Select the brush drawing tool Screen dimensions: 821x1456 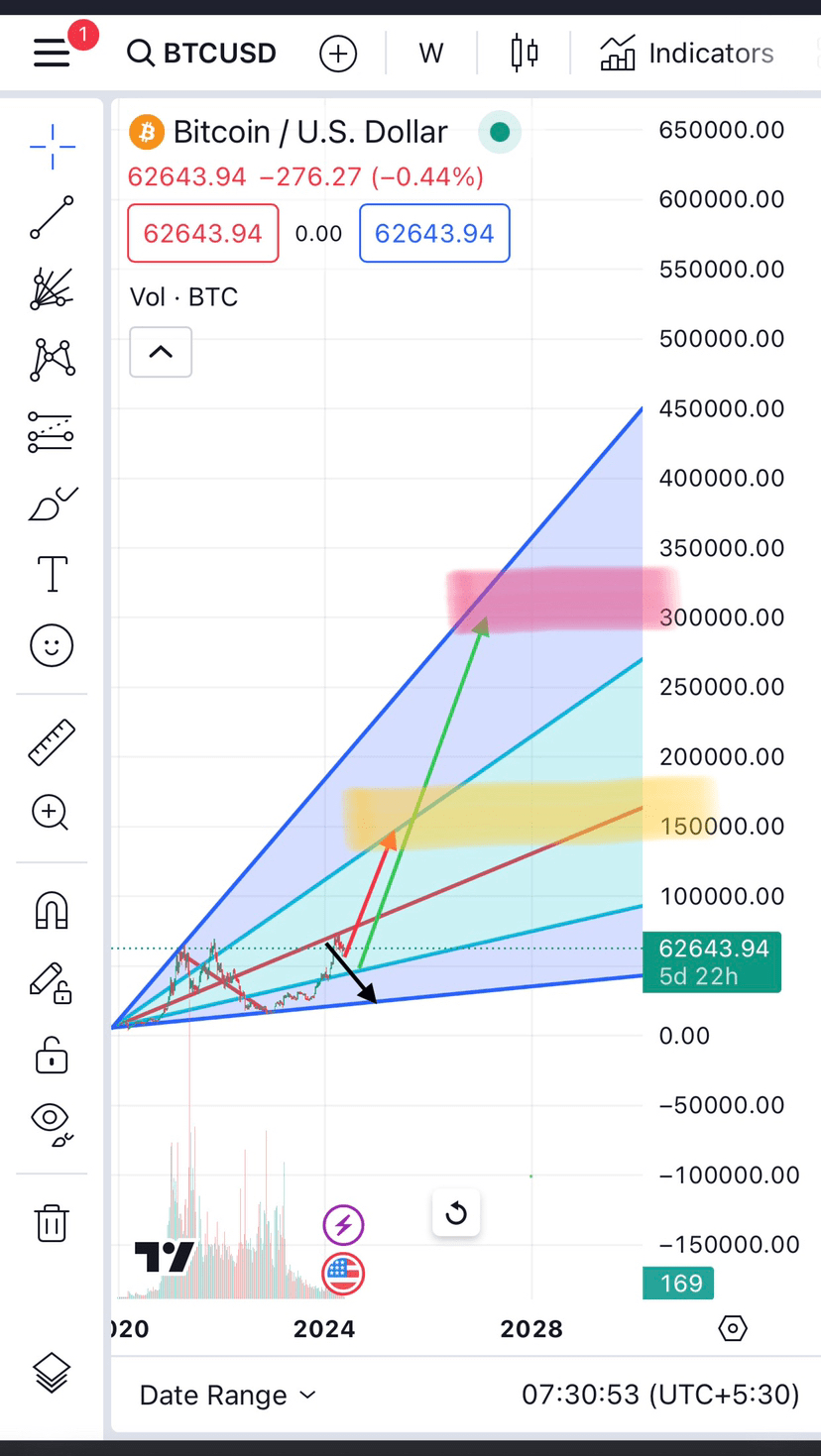click(52, 504)
